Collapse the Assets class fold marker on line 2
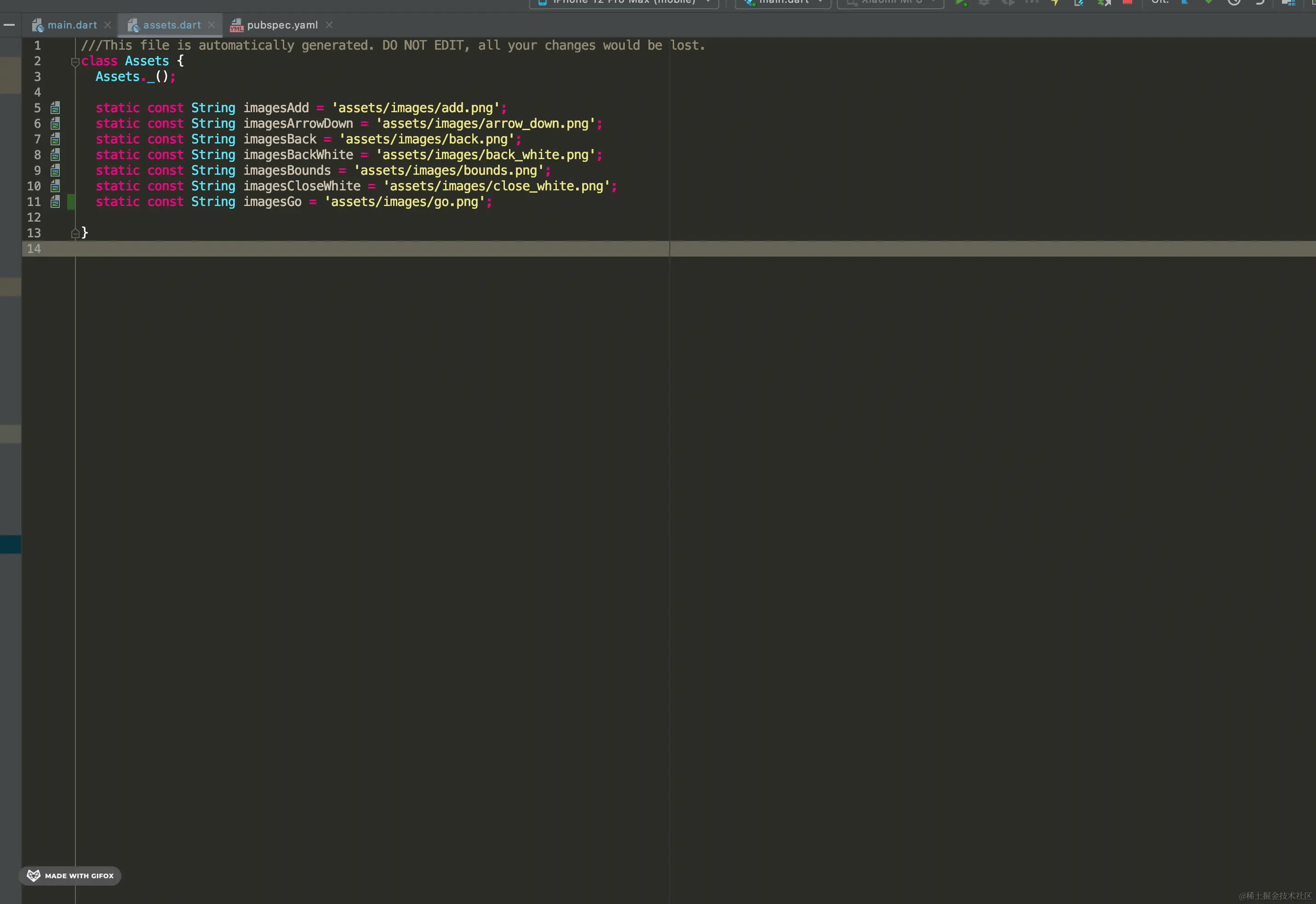The height and width of the screenshot is (904, 1316). pos(75,62)
